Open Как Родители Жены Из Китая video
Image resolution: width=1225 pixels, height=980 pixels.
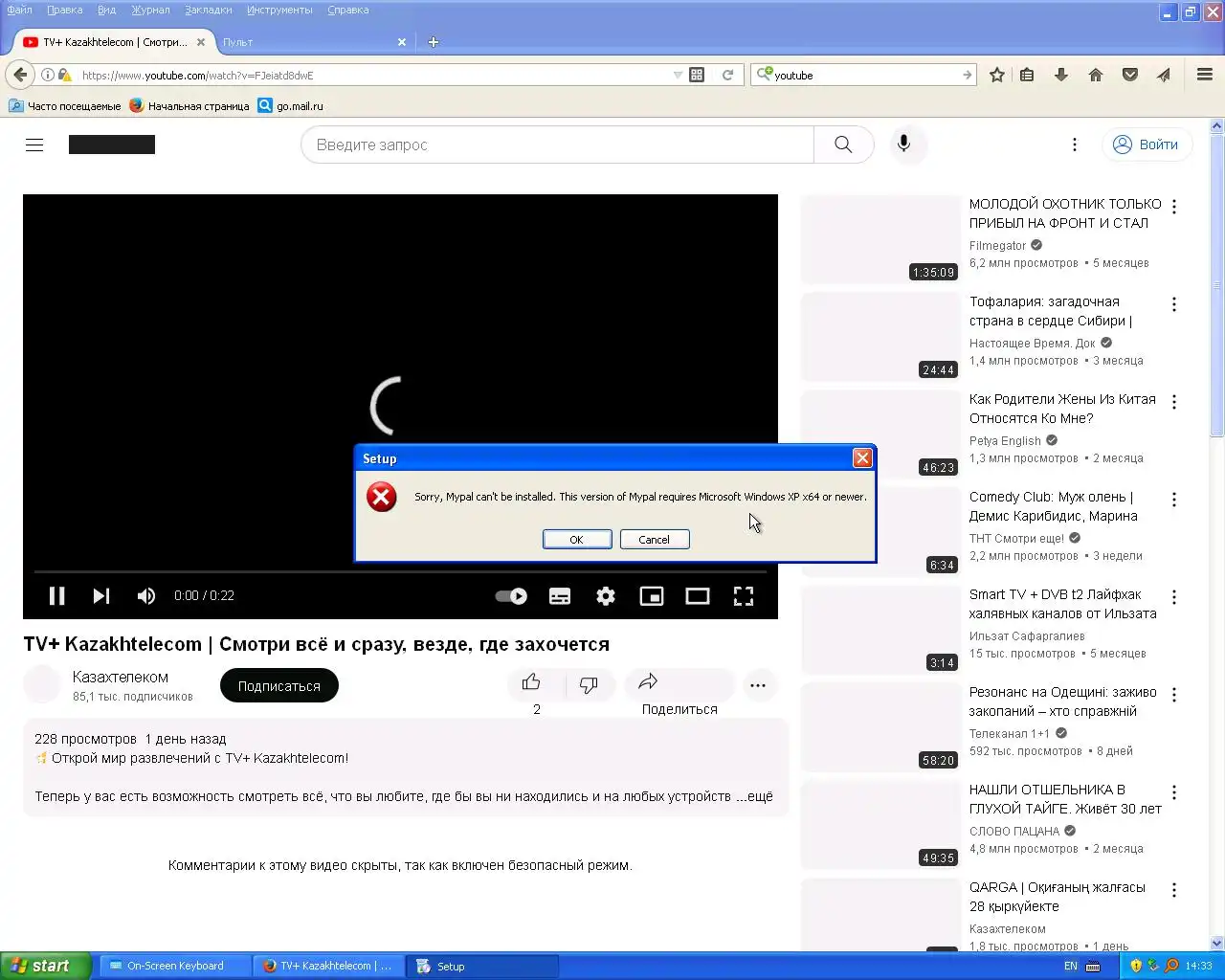pyautogui.click(x=1062, y=409)
